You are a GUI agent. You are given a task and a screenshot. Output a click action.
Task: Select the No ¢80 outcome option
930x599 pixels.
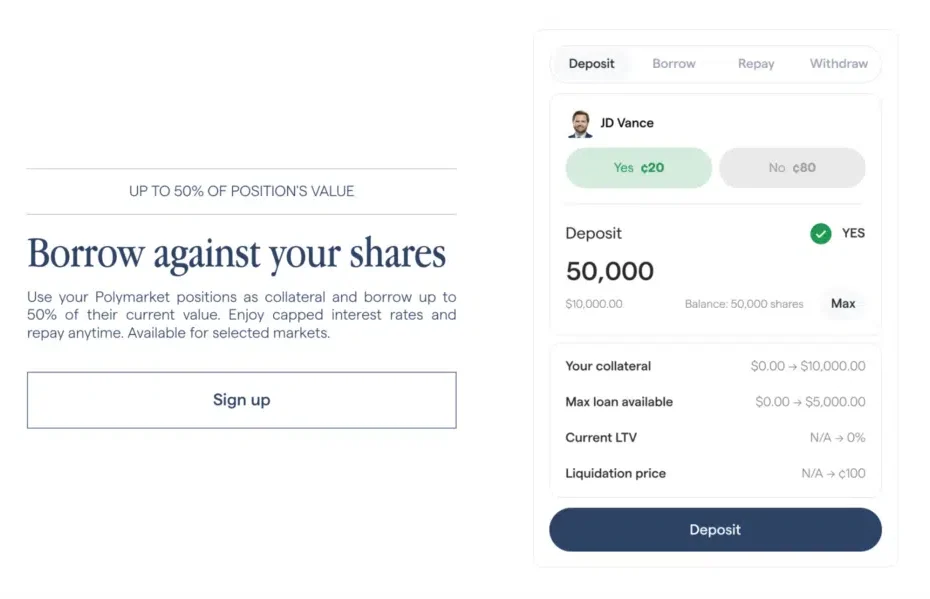792,168
